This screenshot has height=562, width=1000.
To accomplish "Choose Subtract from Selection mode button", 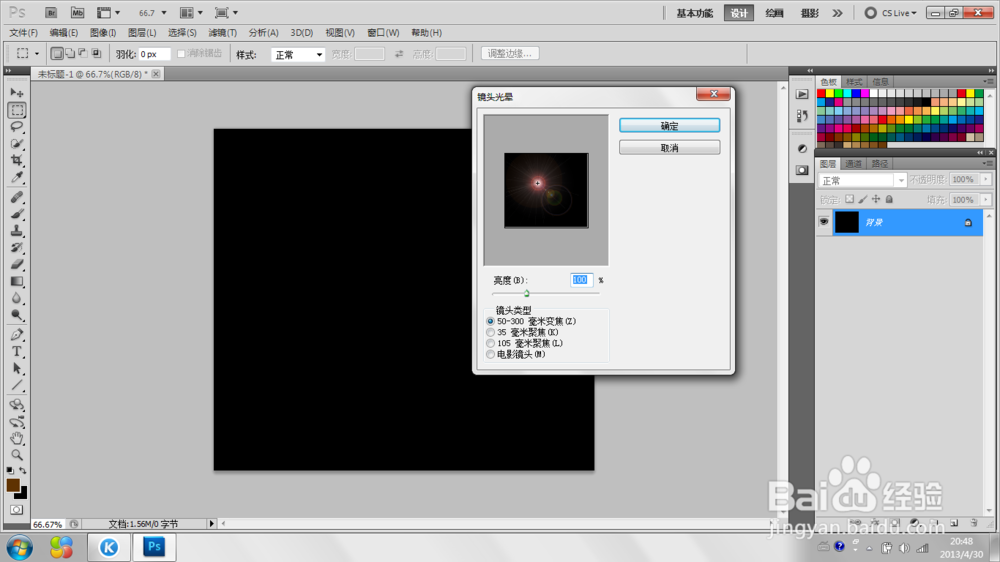I will pyautogui.click(x=83, y=54).
